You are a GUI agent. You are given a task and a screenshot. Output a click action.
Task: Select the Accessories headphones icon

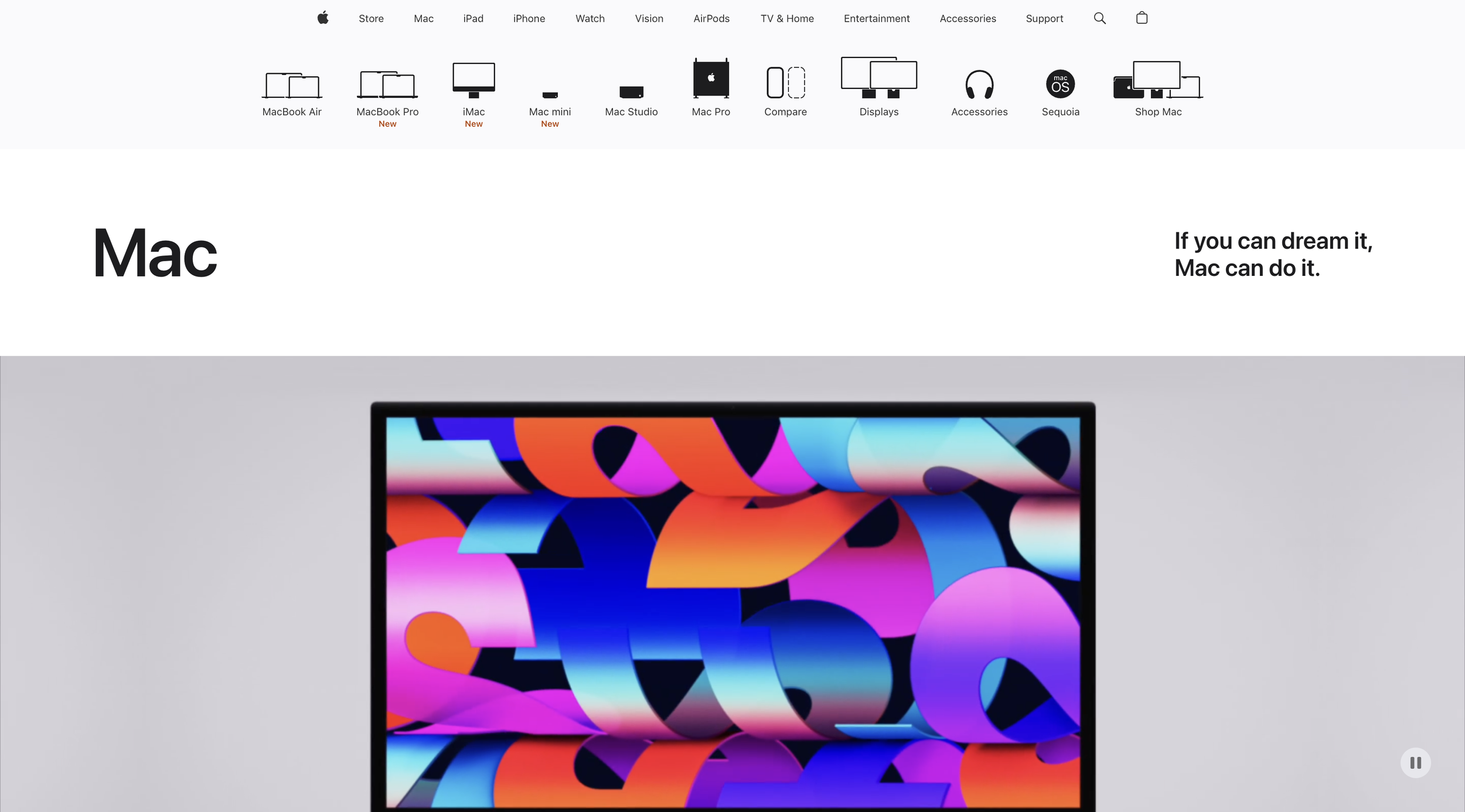click(979, 84)
